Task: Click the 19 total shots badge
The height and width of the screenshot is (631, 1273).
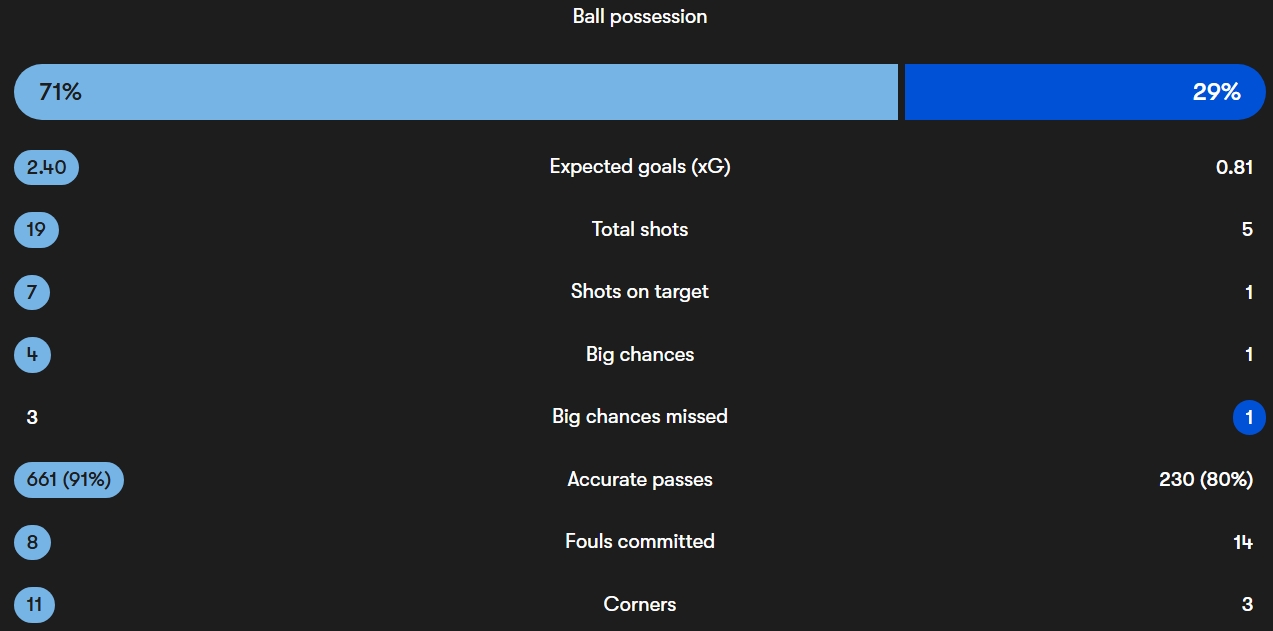Action: coord(36,230)
